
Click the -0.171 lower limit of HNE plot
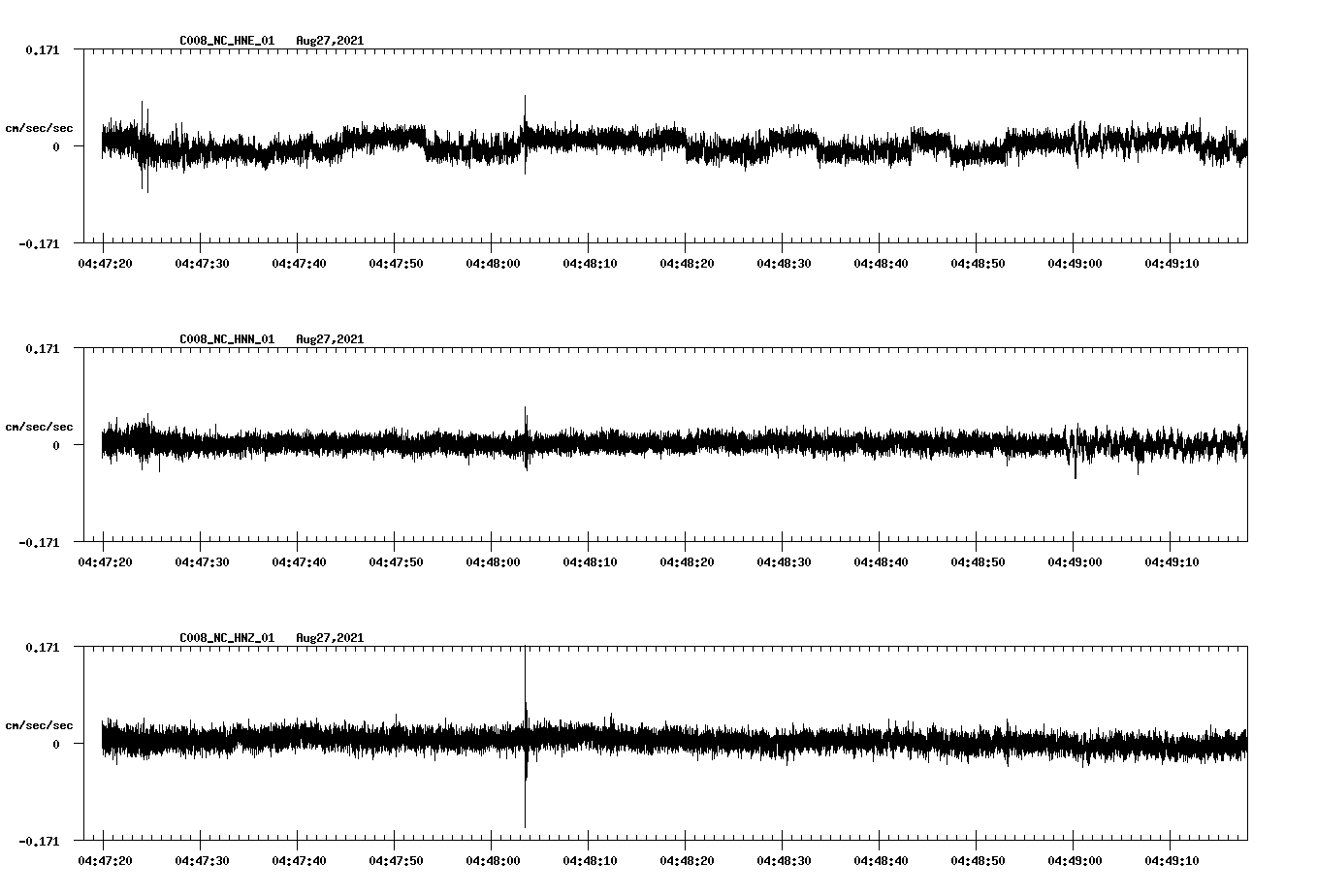point(39,243)
